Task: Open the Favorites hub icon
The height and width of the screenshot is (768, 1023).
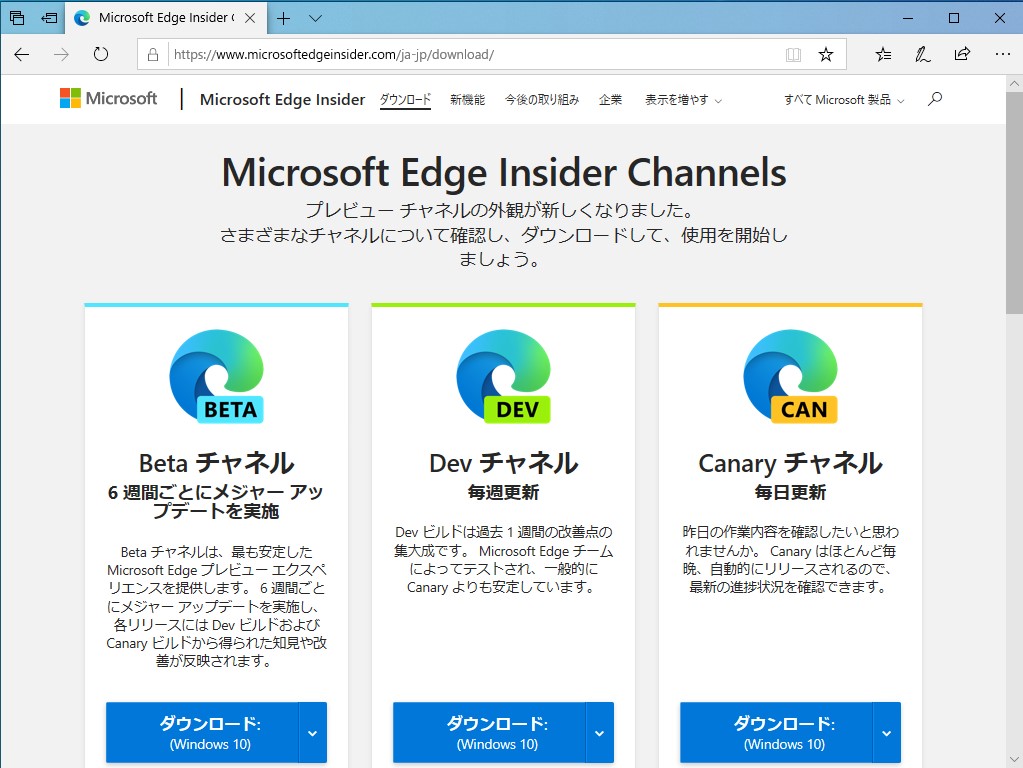Action: pyautogui.click(x=881, y=54)
